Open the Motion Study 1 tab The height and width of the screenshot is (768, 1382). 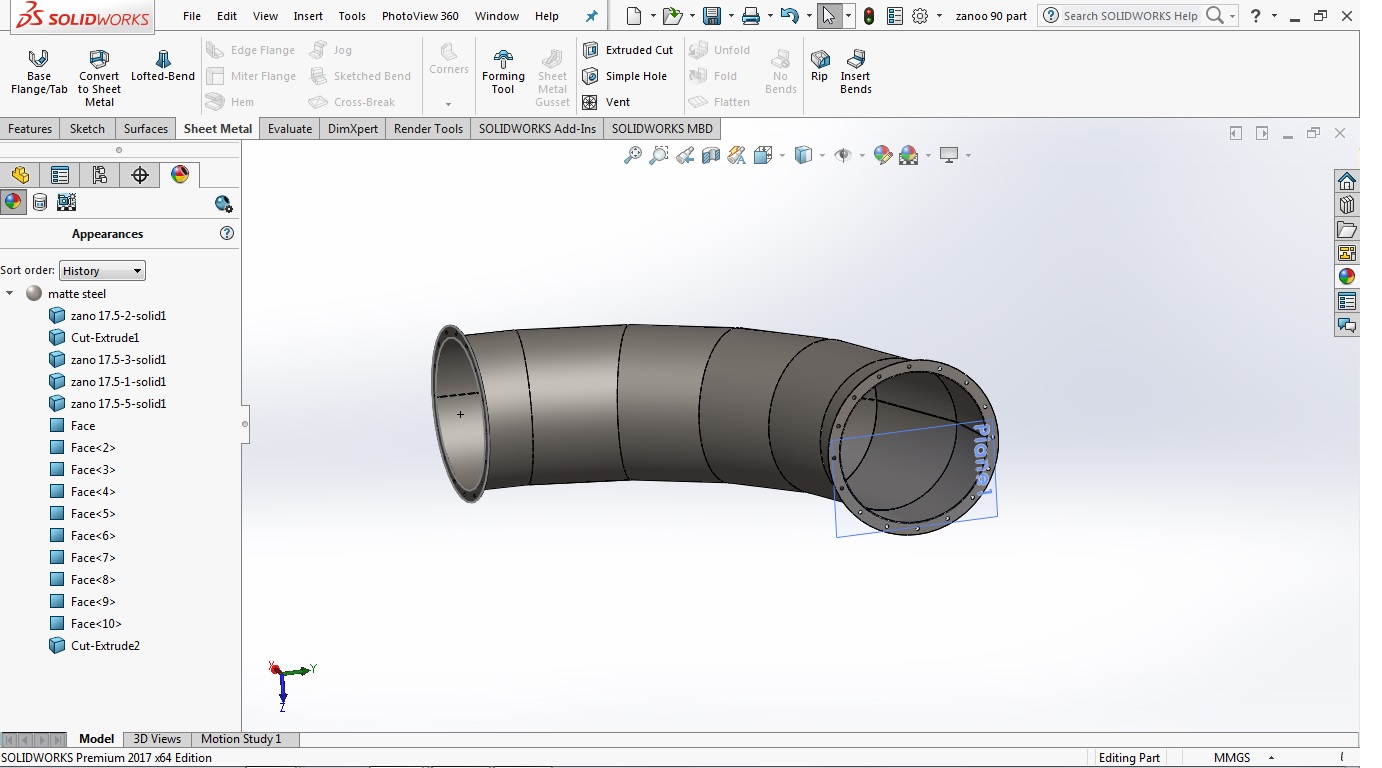pyautogui.click(x=241, y=739)
